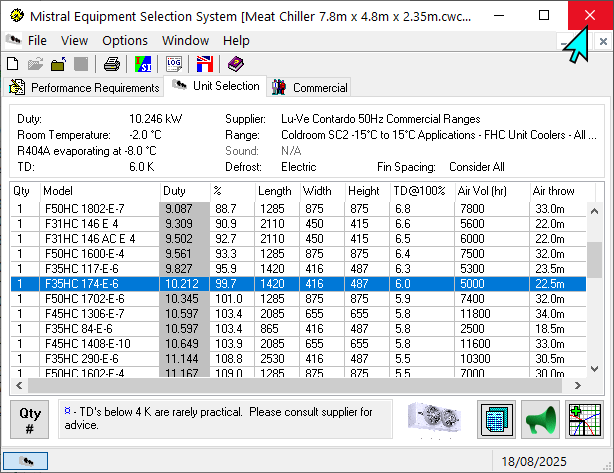Screen dimensions: 614x473
Task: Click the Qty column header
Action: tap(25, 191)
